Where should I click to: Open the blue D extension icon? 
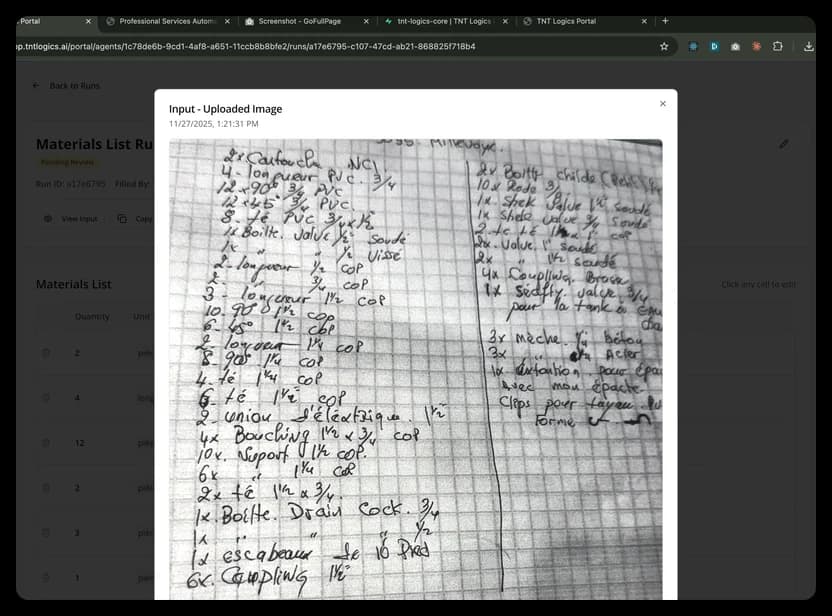[714, 46]
